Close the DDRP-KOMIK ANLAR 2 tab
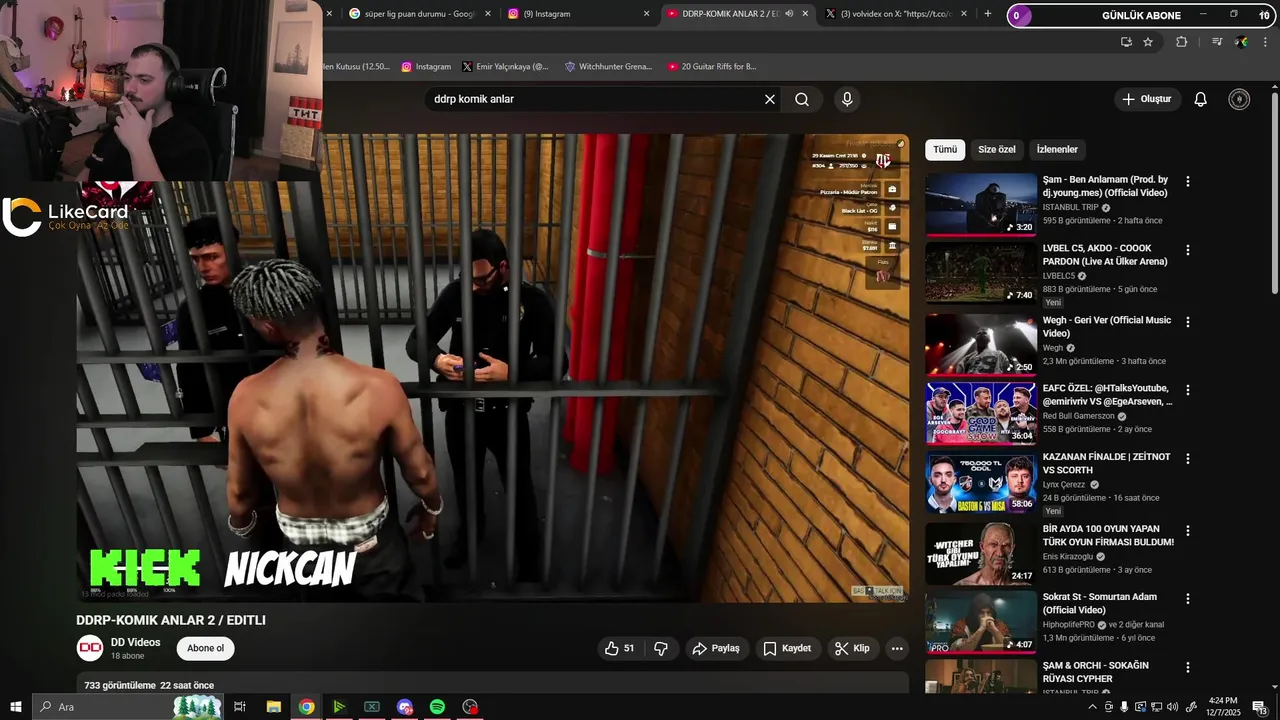 click(x=805, y=14)
